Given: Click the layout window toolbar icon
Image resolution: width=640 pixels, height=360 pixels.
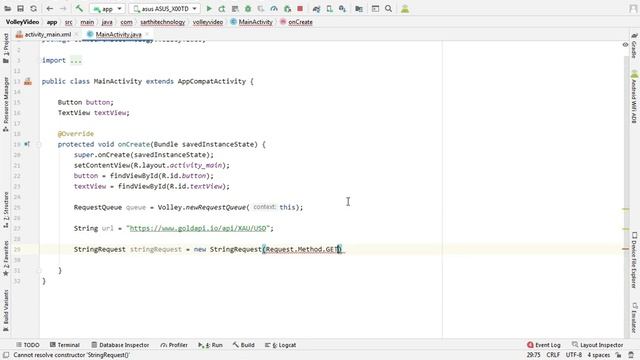Looking at the screenshot, I should tap(375, 9).
